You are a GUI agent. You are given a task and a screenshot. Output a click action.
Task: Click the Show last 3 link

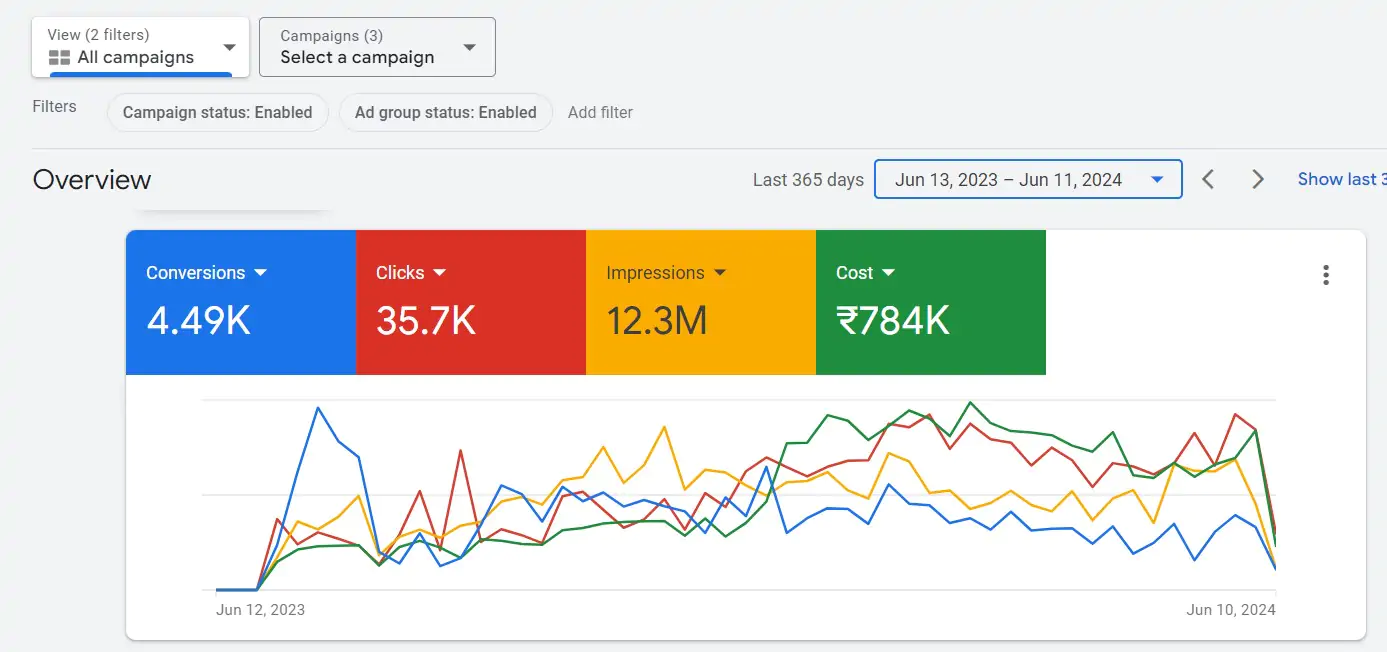(1340, 179)
